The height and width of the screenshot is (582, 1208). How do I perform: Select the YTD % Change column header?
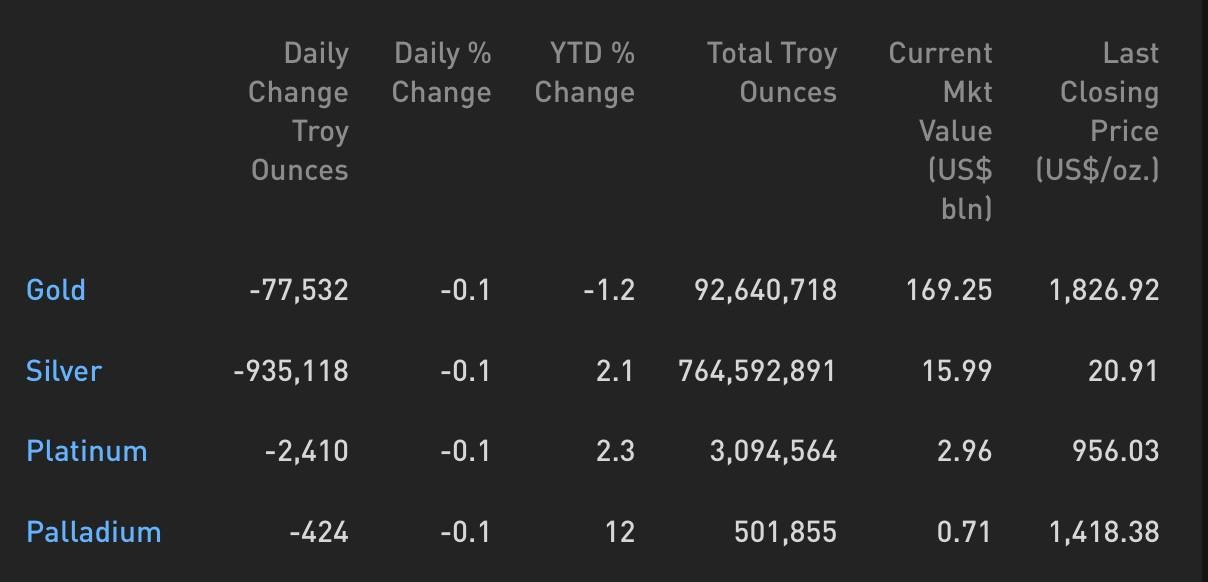pos(585,72)
